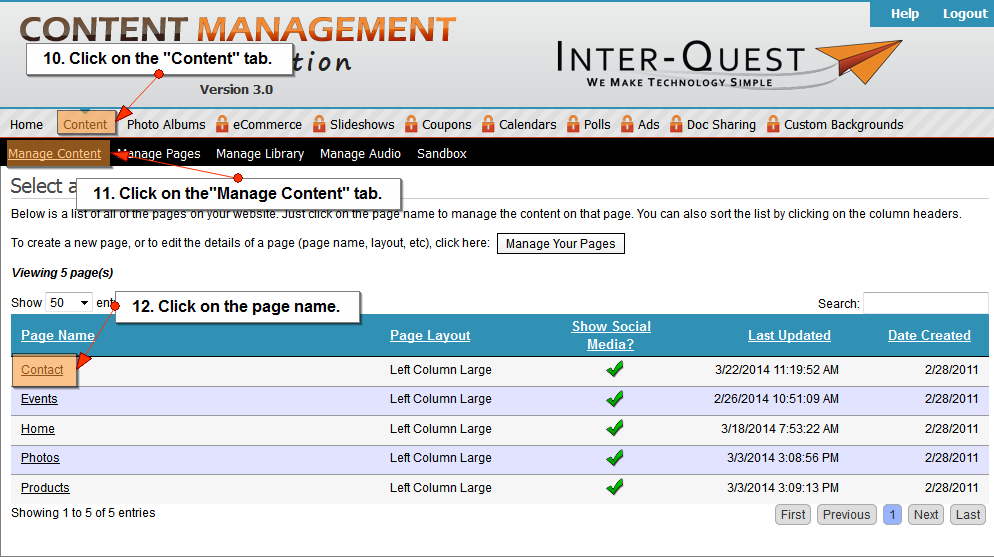Switch to the Manage Library tab
This screenshot has width=994, height=557.
click(260, 154)
